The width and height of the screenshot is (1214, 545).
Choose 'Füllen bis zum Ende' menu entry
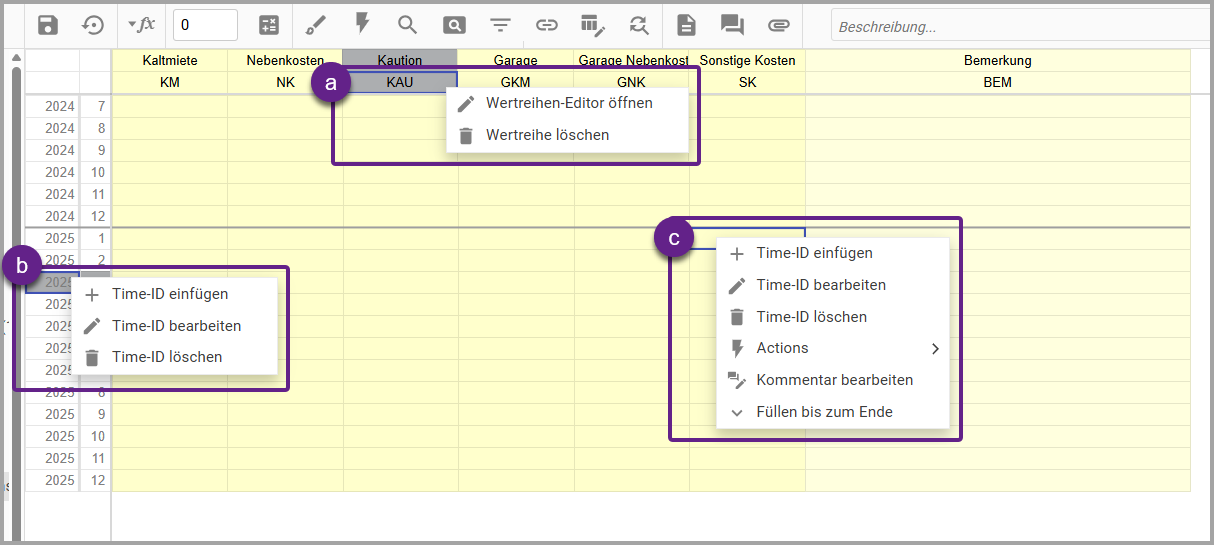pyautogui.click(x=832, y=412)
